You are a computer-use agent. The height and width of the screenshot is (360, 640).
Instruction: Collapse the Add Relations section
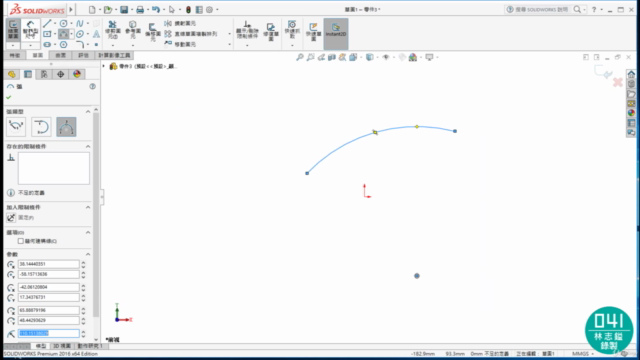coord(88,207)
